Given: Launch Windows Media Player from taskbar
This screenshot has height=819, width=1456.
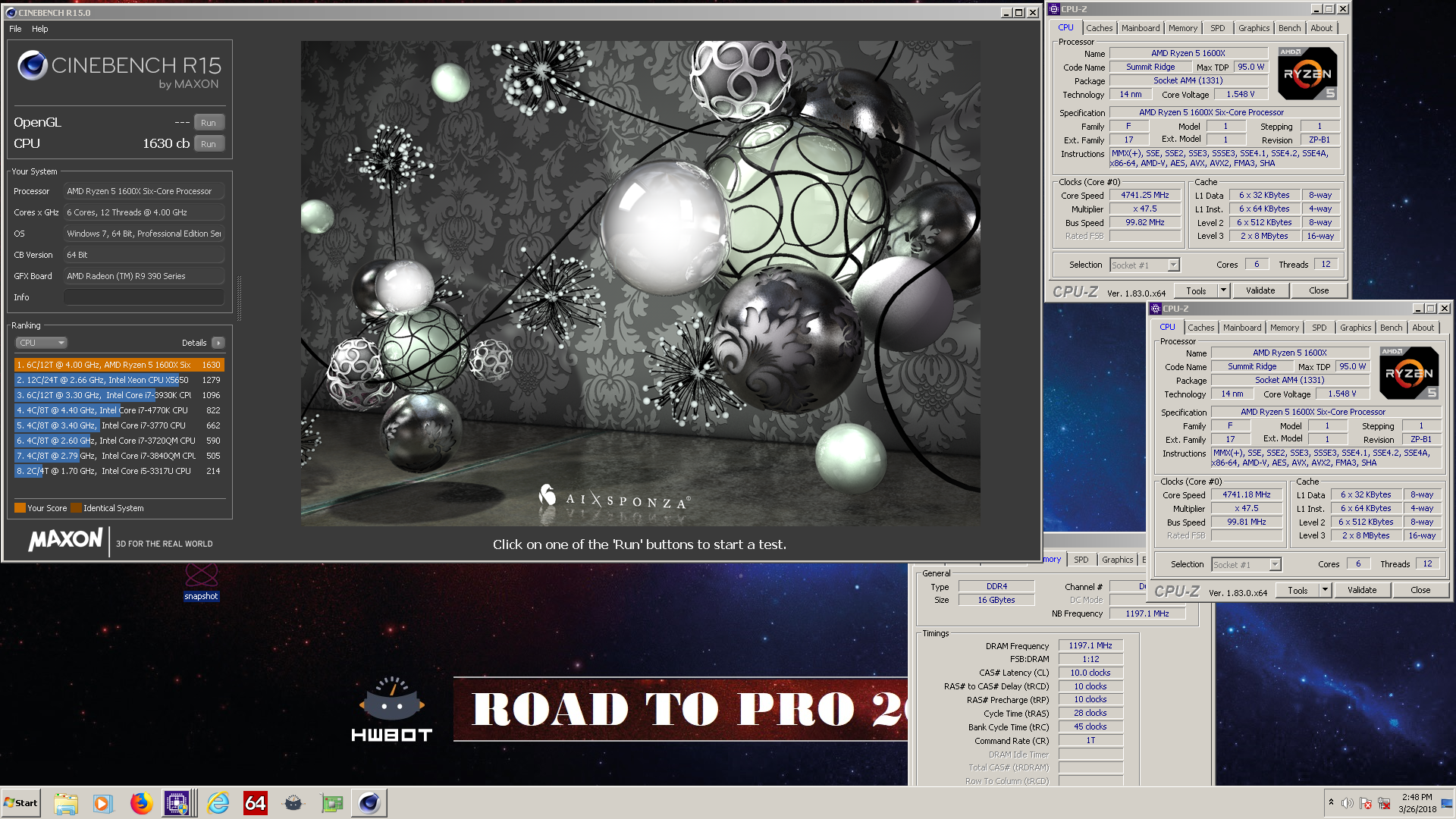Looking at the screenshot, I should (x=102, y=803).
